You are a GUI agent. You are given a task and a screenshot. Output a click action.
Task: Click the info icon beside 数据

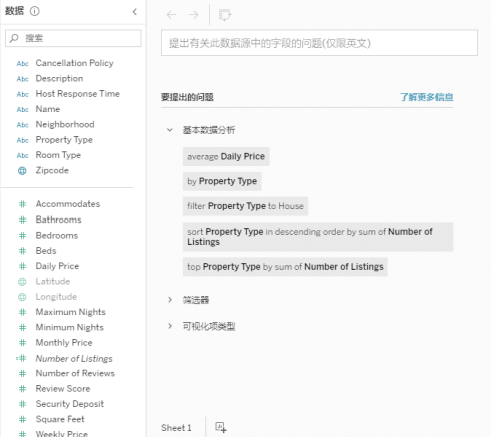(x=35, y=11)
